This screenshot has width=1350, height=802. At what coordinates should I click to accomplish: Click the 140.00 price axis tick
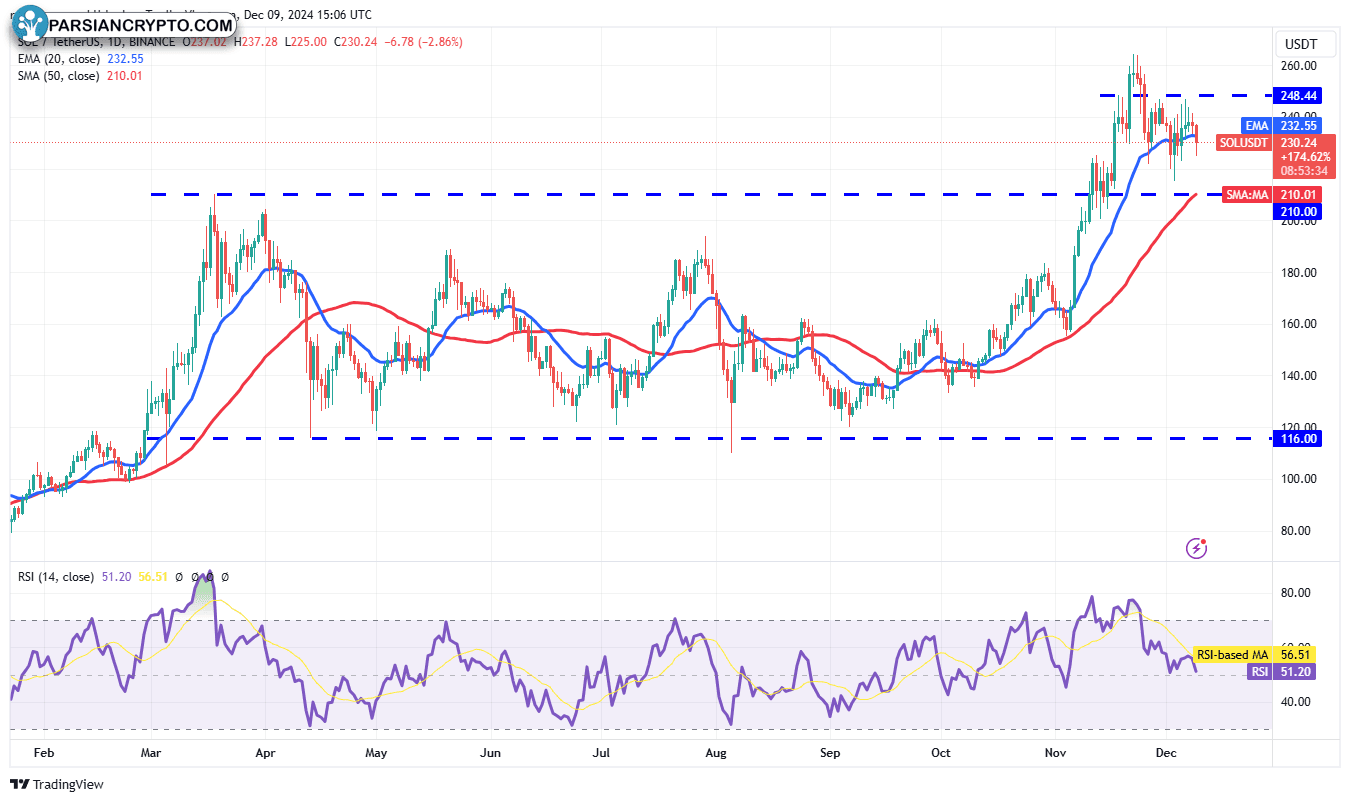pos(1299,376)
